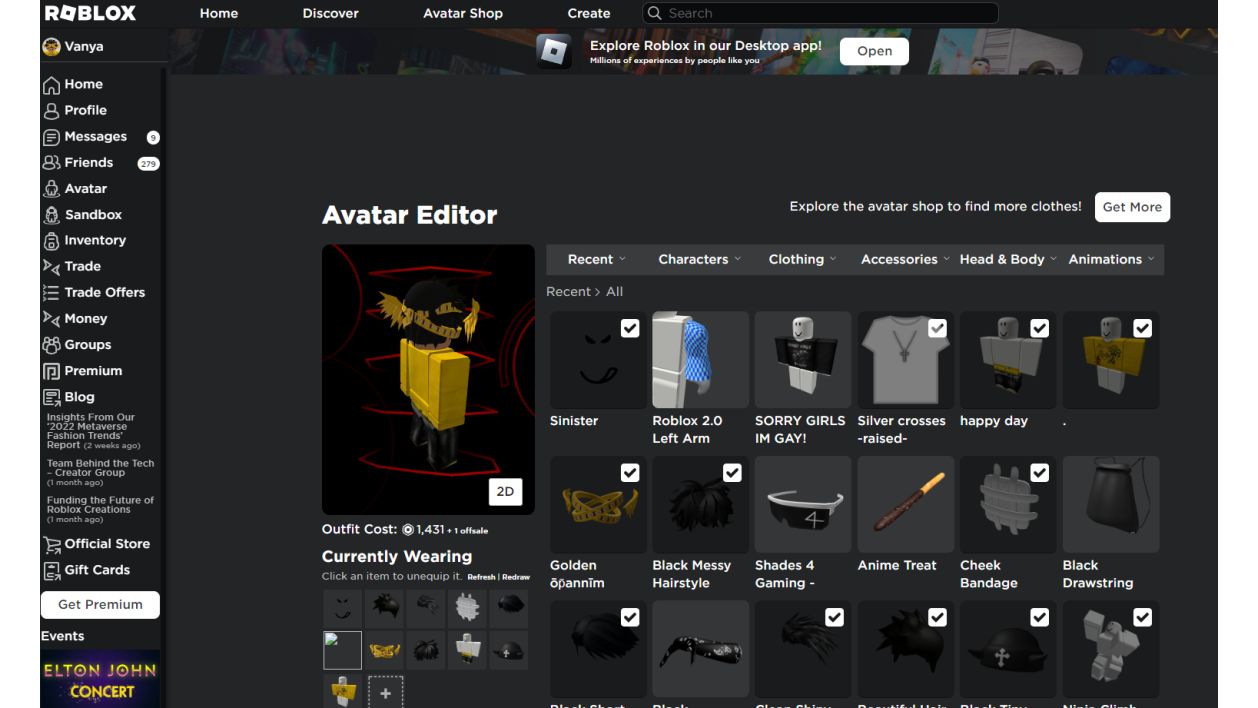
Task: Unequip the Sinister face in Currently Wearing
Action: coord(342,608)
